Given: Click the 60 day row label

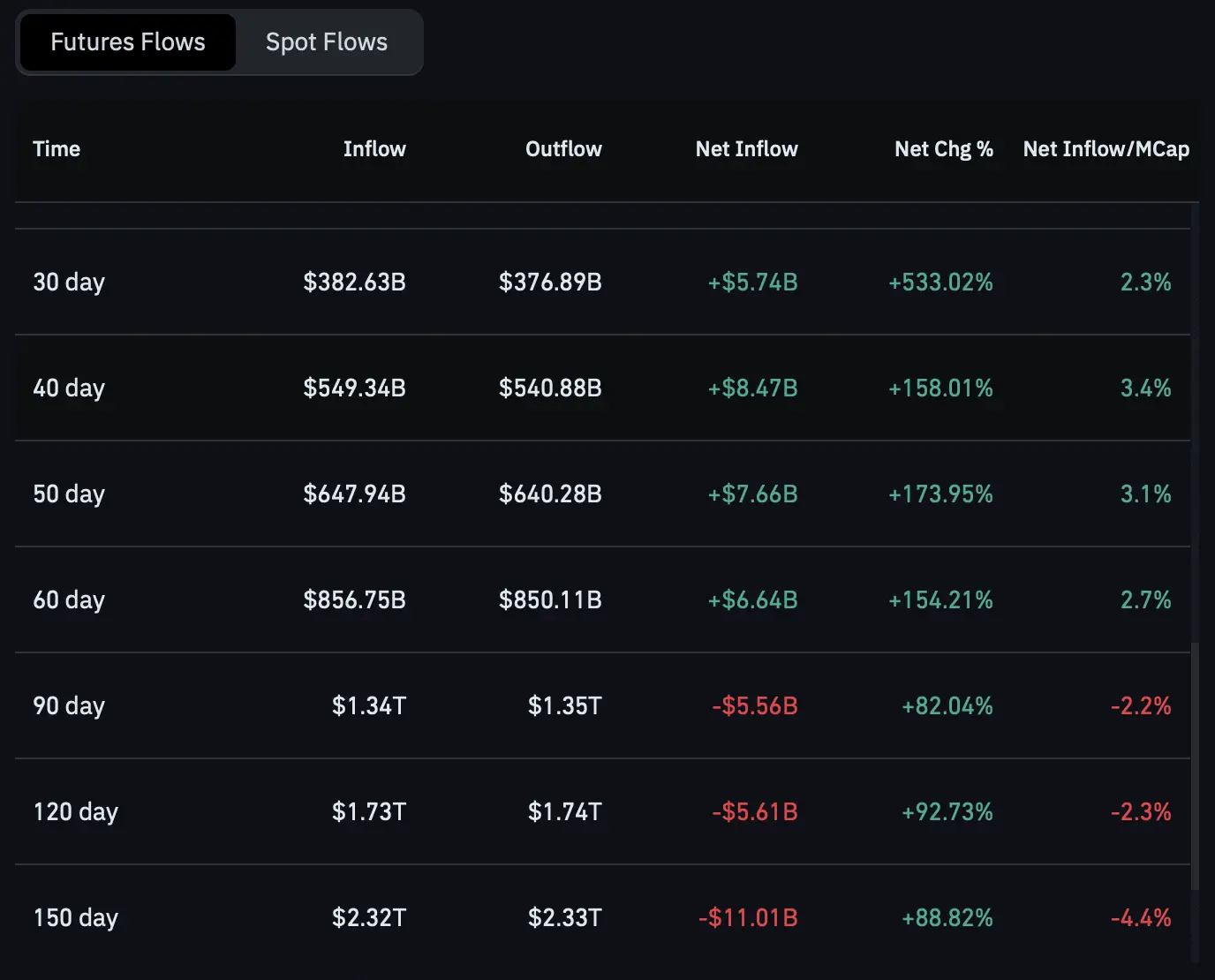Looking at the screenshot, I should (x=68, y=599).
